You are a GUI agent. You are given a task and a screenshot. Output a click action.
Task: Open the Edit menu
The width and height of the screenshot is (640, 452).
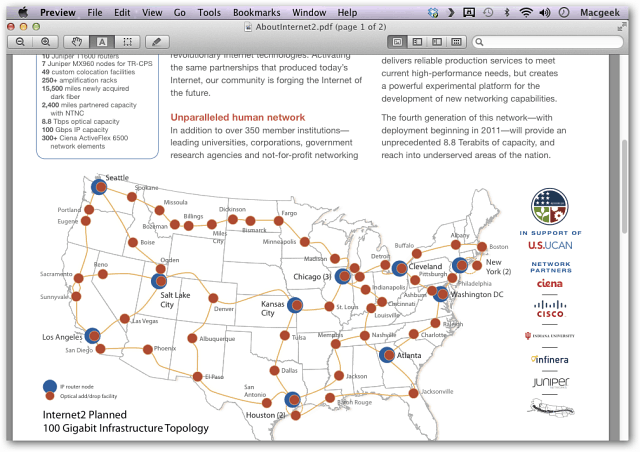coord(122,13)
